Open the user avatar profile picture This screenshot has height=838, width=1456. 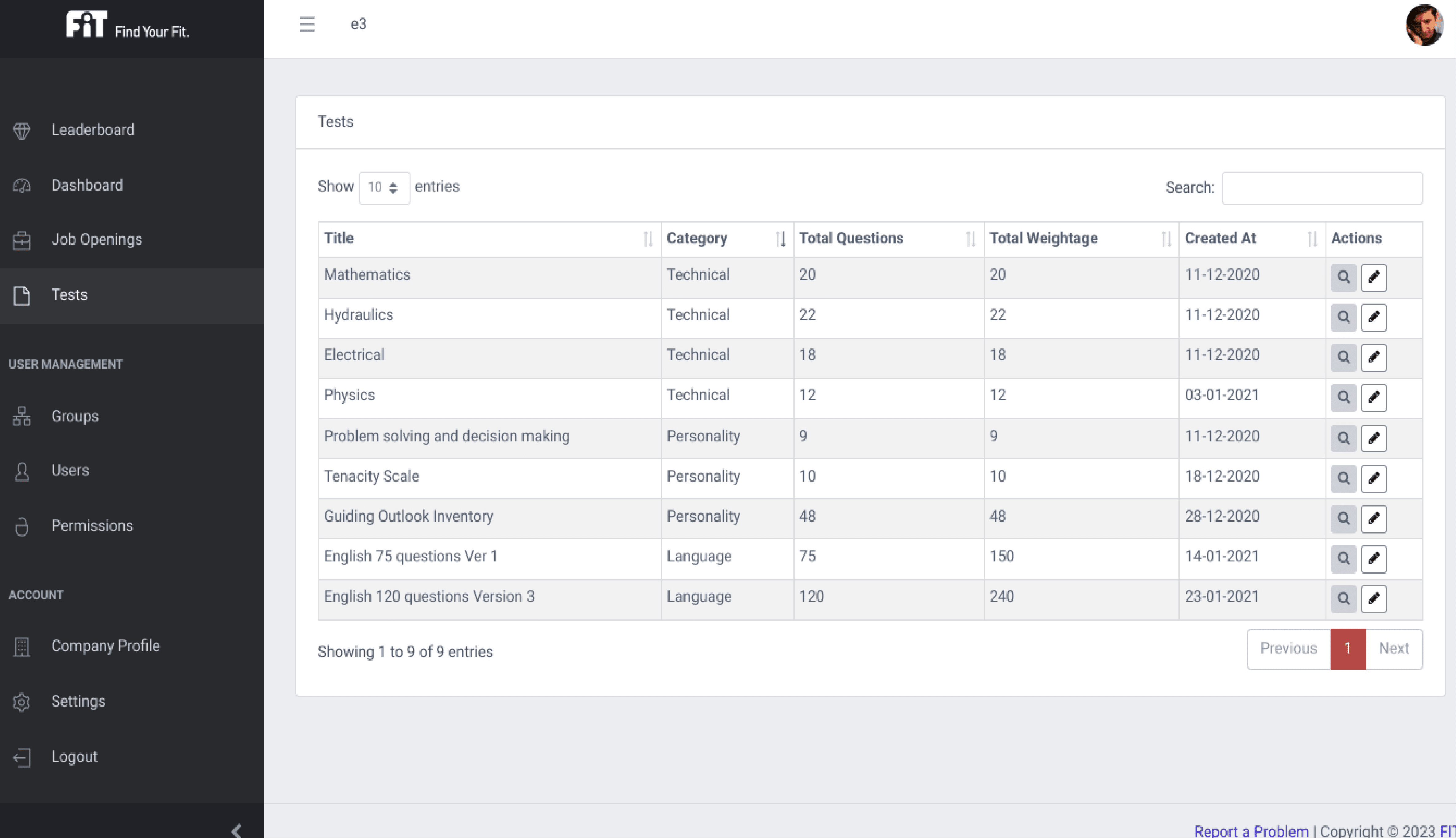(x=1424, y=25)
